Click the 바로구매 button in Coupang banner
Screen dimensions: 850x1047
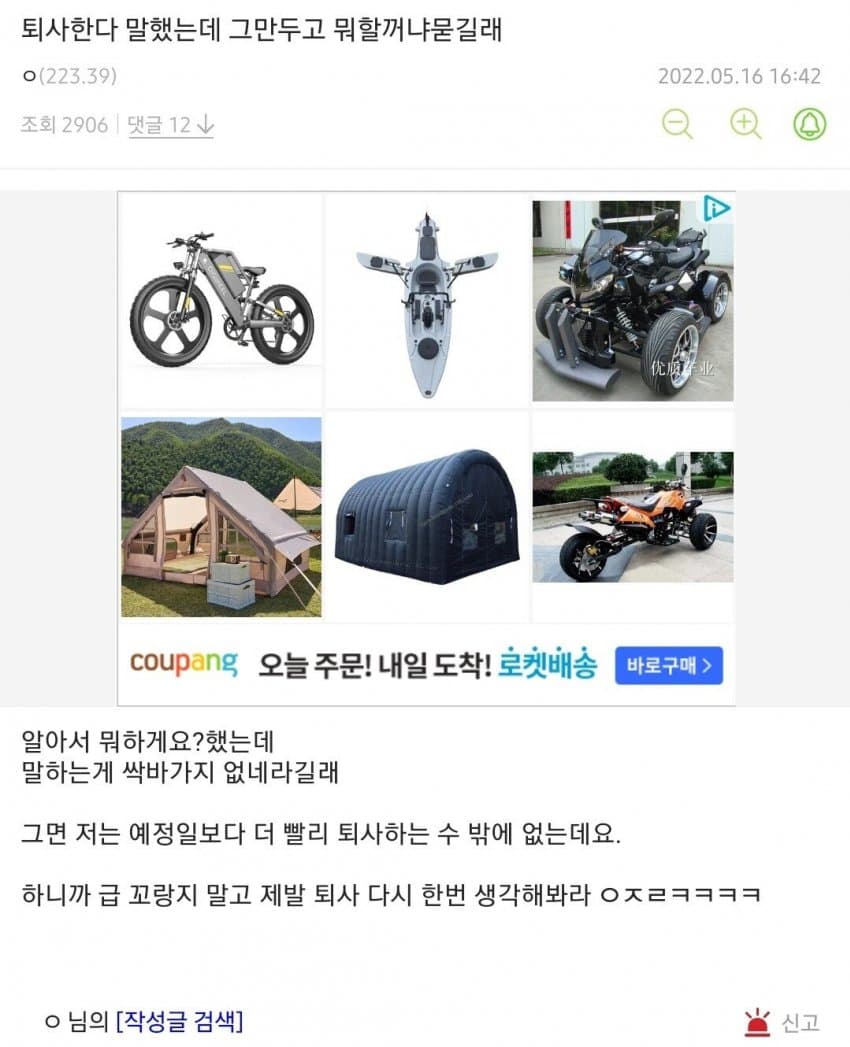click(668, 665)
